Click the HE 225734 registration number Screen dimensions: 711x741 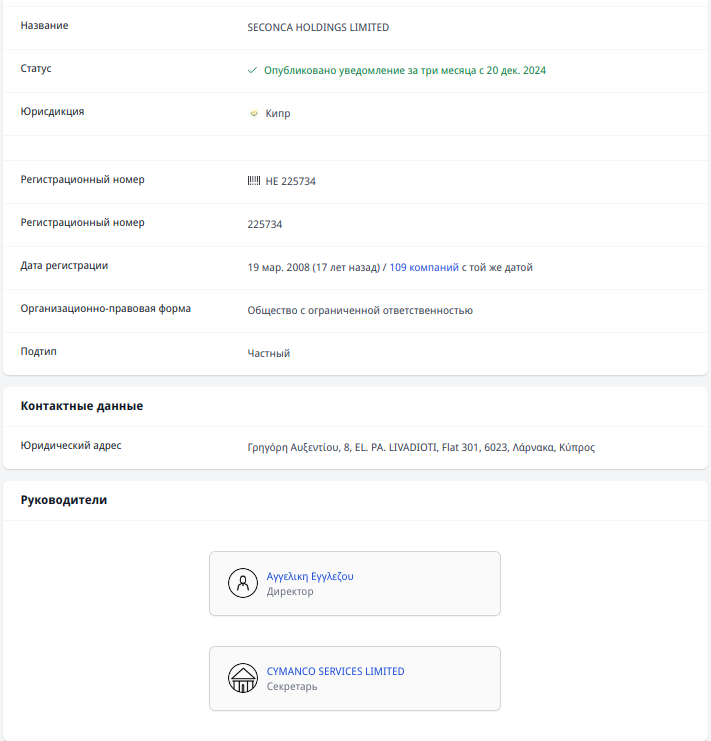[x=291, y=181]
